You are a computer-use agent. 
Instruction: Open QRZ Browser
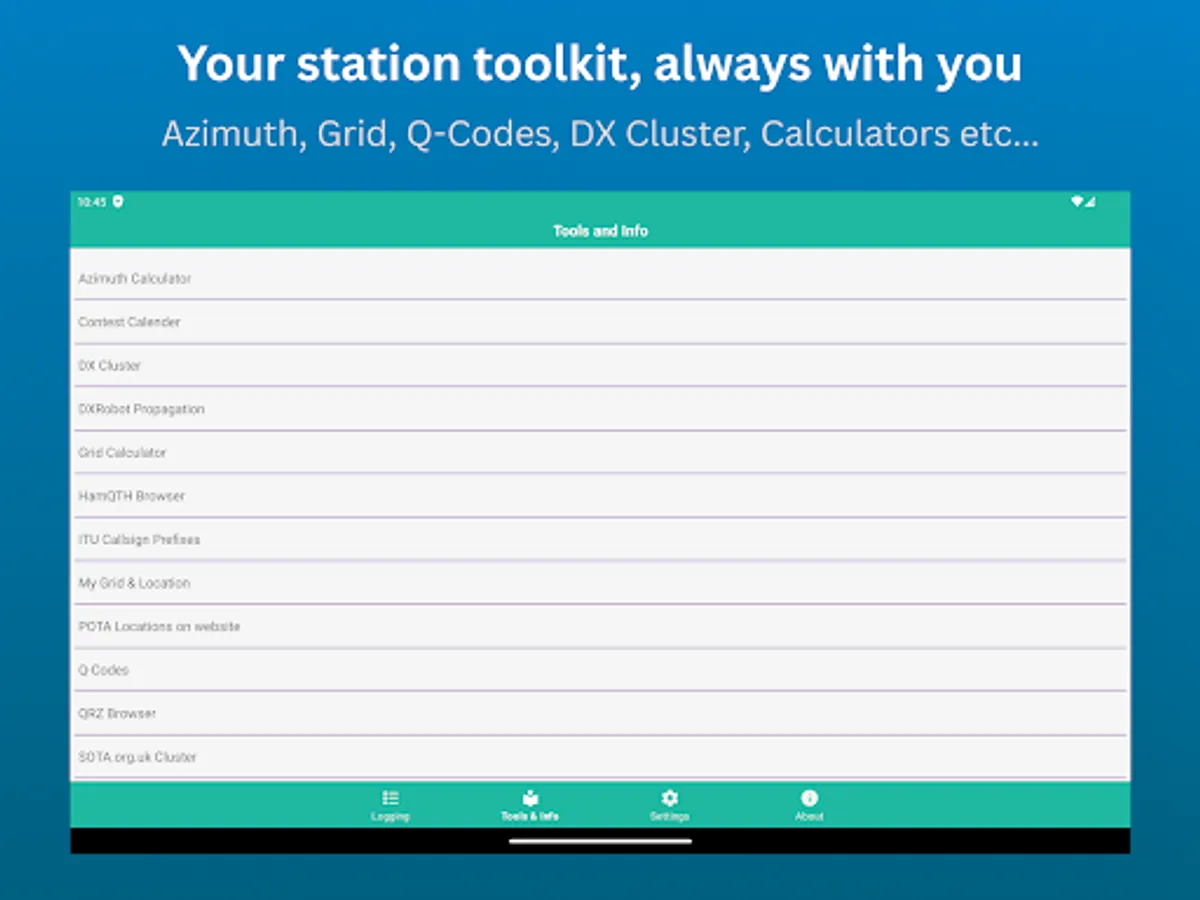(x=600, y=713)
